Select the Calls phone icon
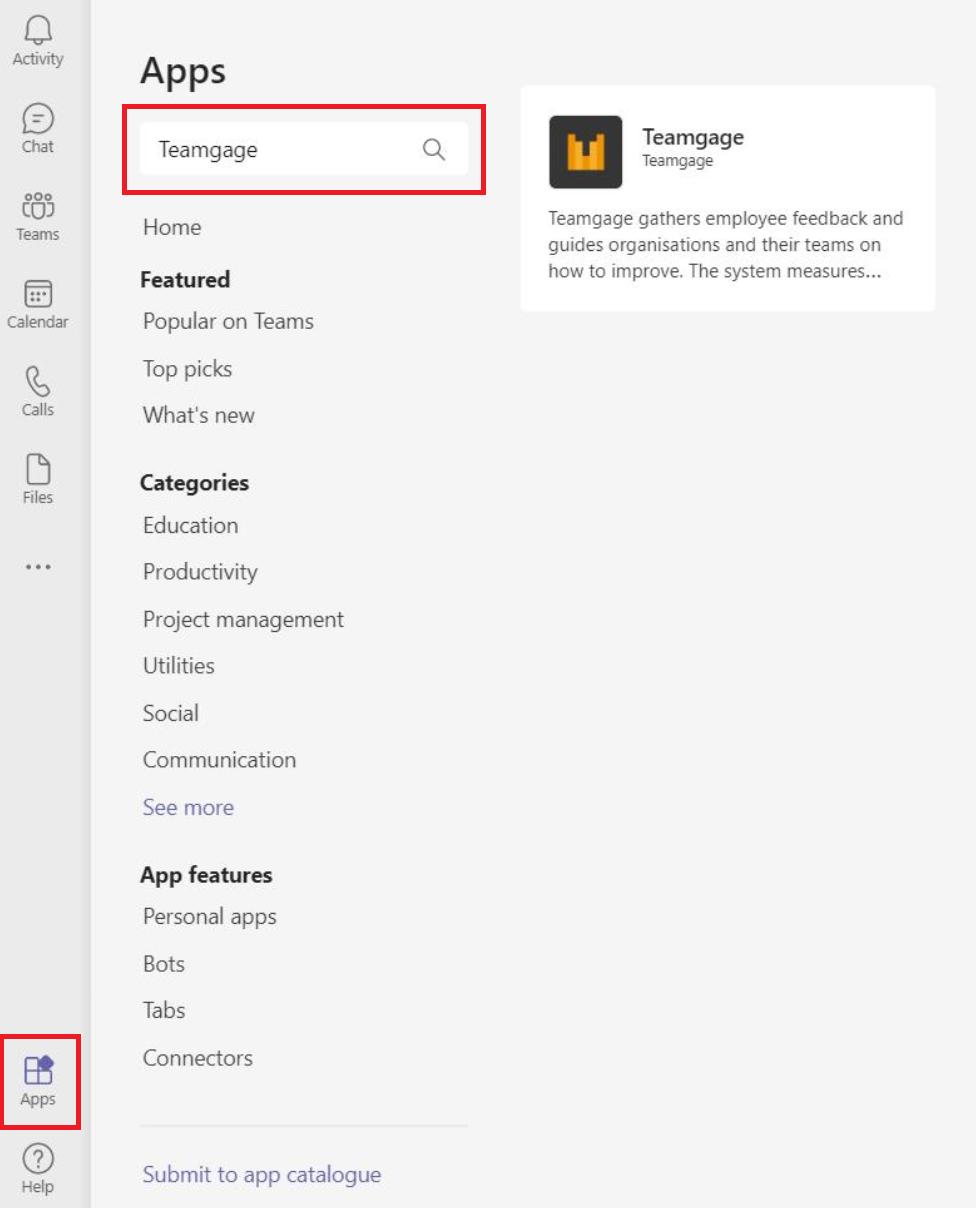Viewport: 976px width, 1208px height. click(38, 381)
